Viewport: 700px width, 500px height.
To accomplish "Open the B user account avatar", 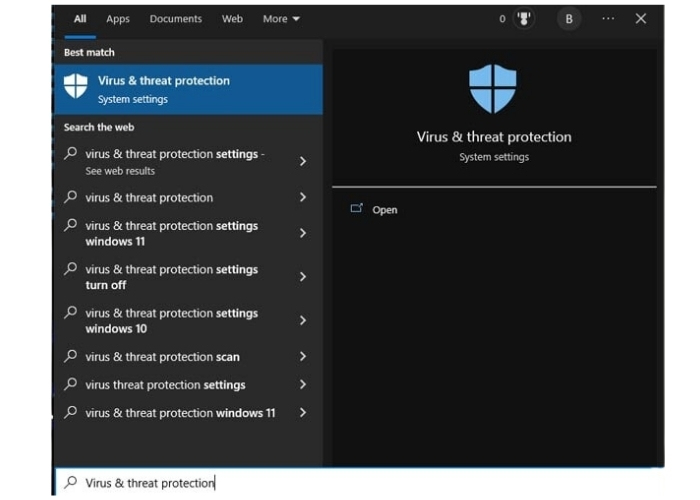I will (569, 19).
